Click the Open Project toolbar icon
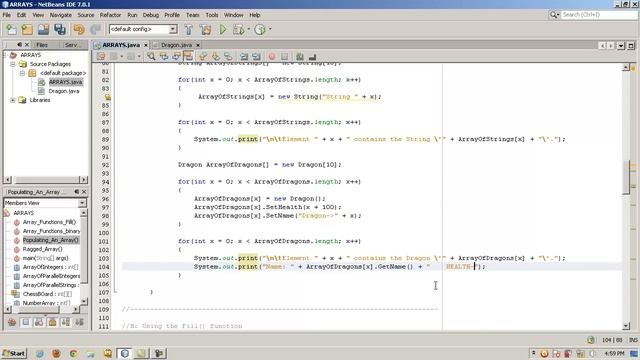 click(43, 29)
